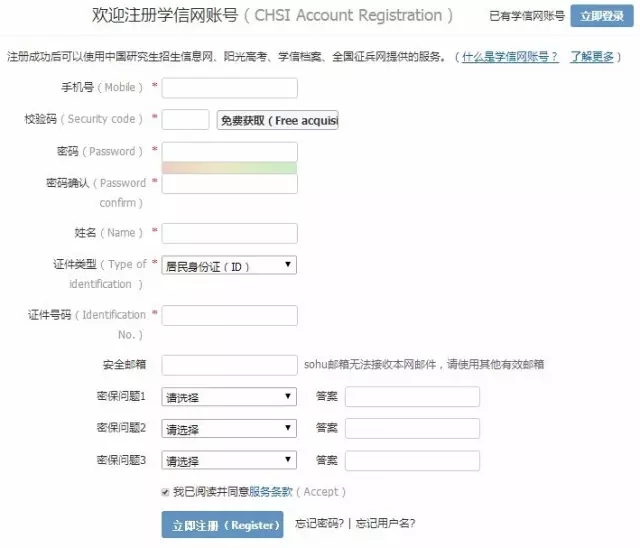Click the Security code input box
The height and width of the screenshot is (548, 640).
(185, 120)
